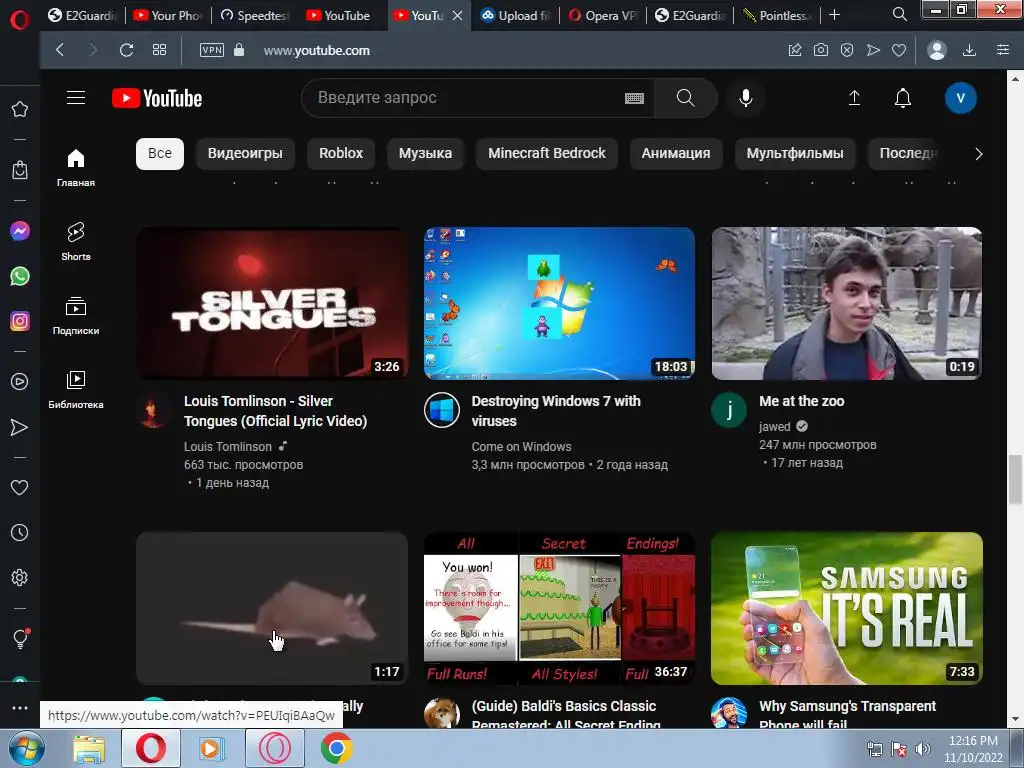Reload the current page
1024x768 pixels.
tap(127, 50)
